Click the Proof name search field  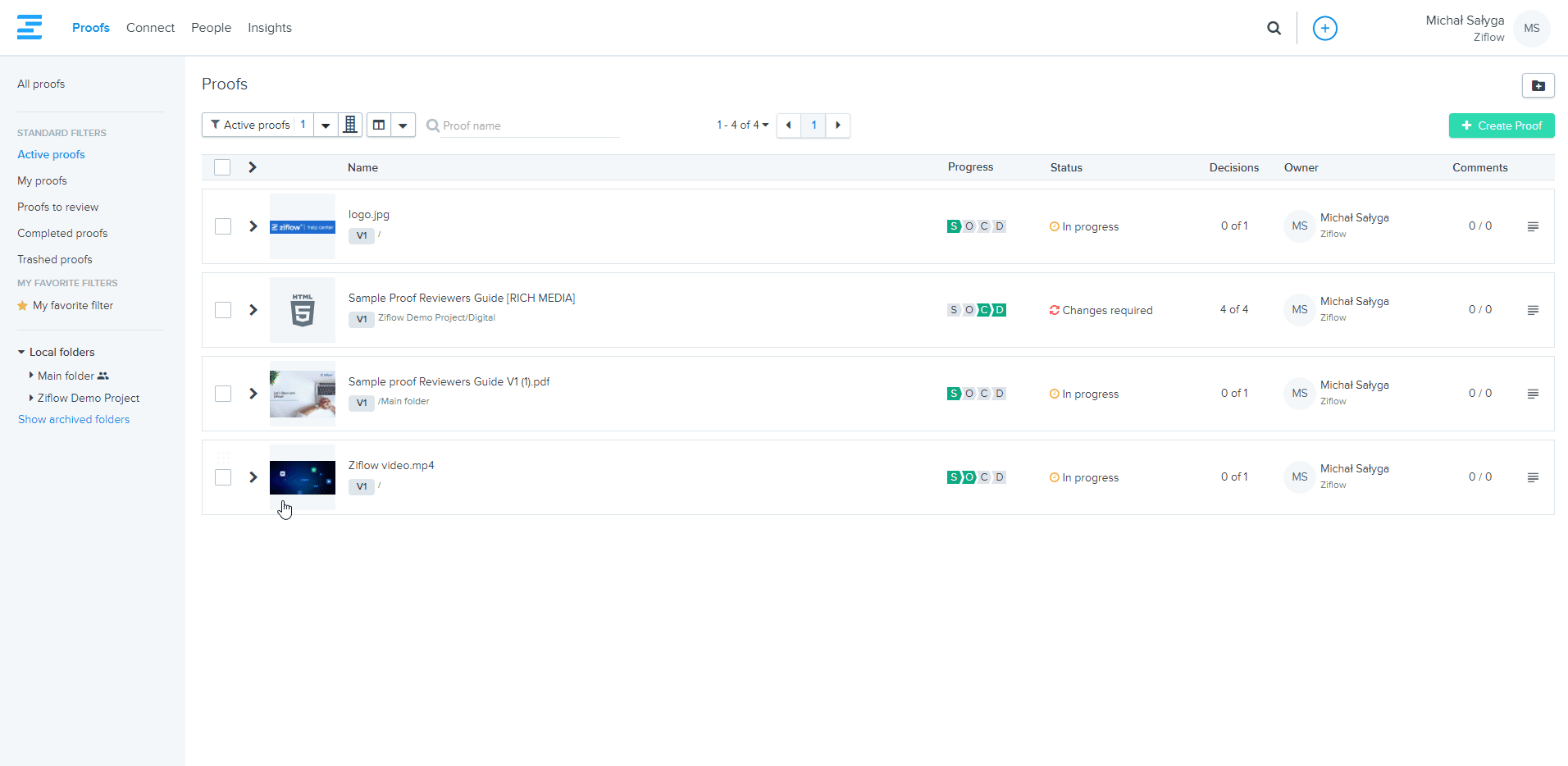(528, 125)
